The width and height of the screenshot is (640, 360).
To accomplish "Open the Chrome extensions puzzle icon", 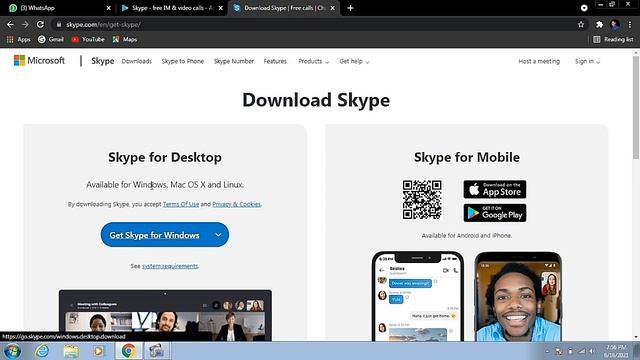I will [599, 24].
